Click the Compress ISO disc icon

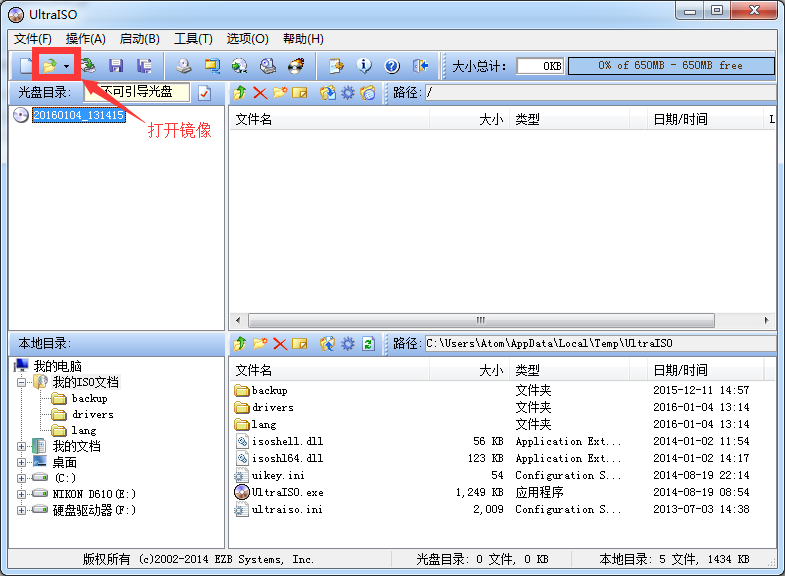click(x=239, y=66)
